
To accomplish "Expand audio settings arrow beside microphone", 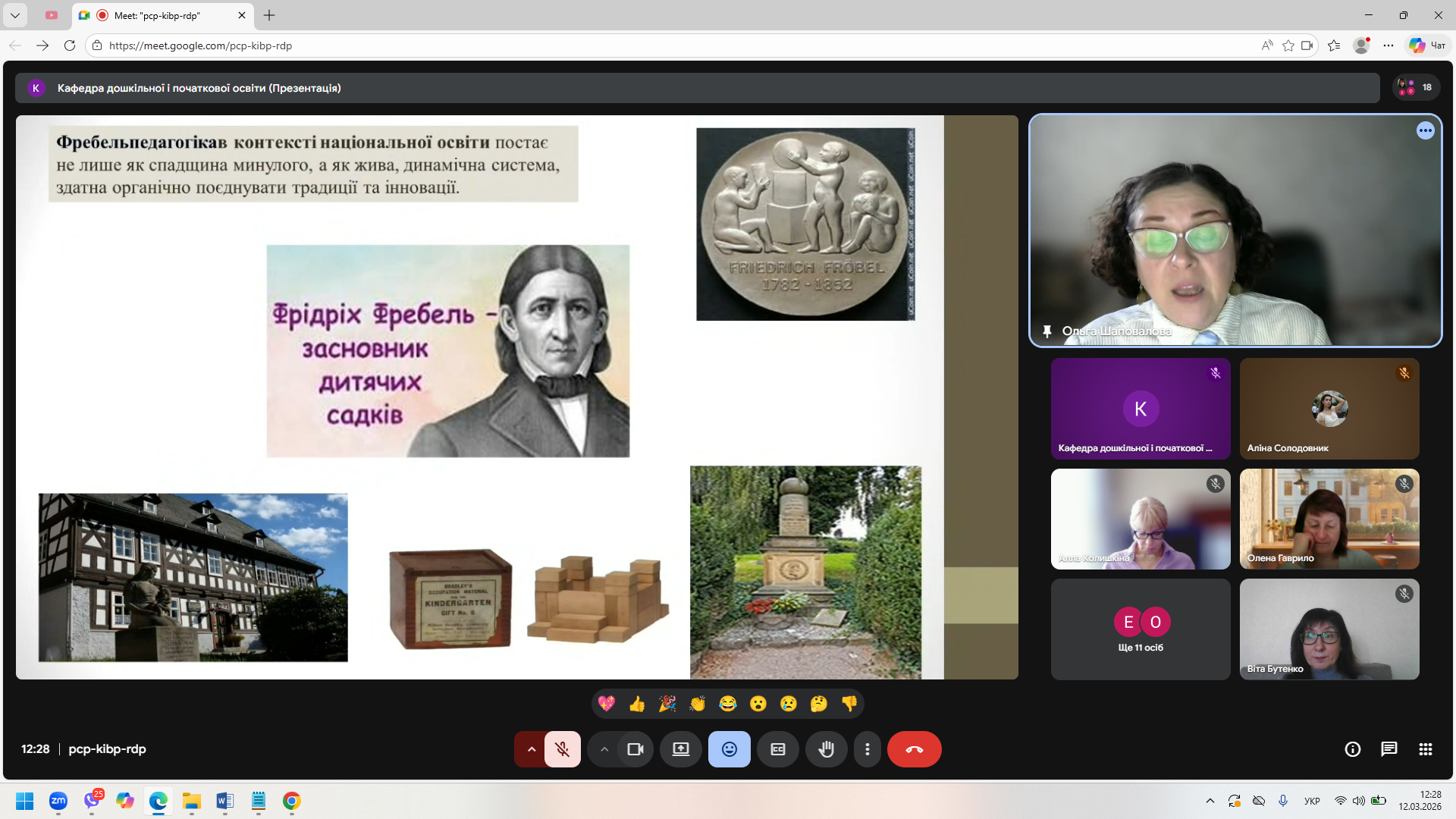I will 531,749.
